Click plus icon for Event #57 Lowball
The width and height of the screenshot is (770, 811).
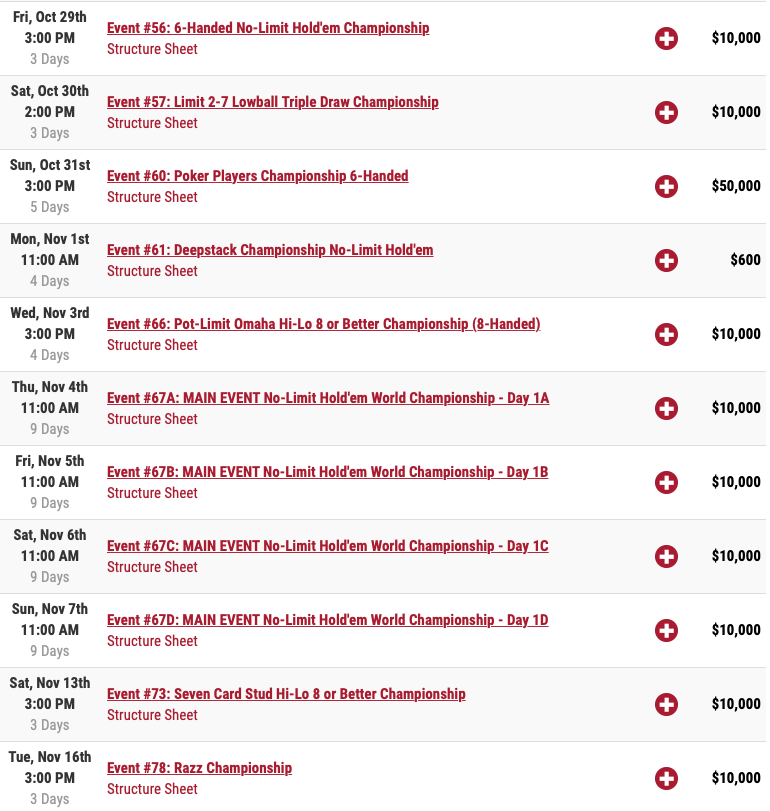click(666, 112)
